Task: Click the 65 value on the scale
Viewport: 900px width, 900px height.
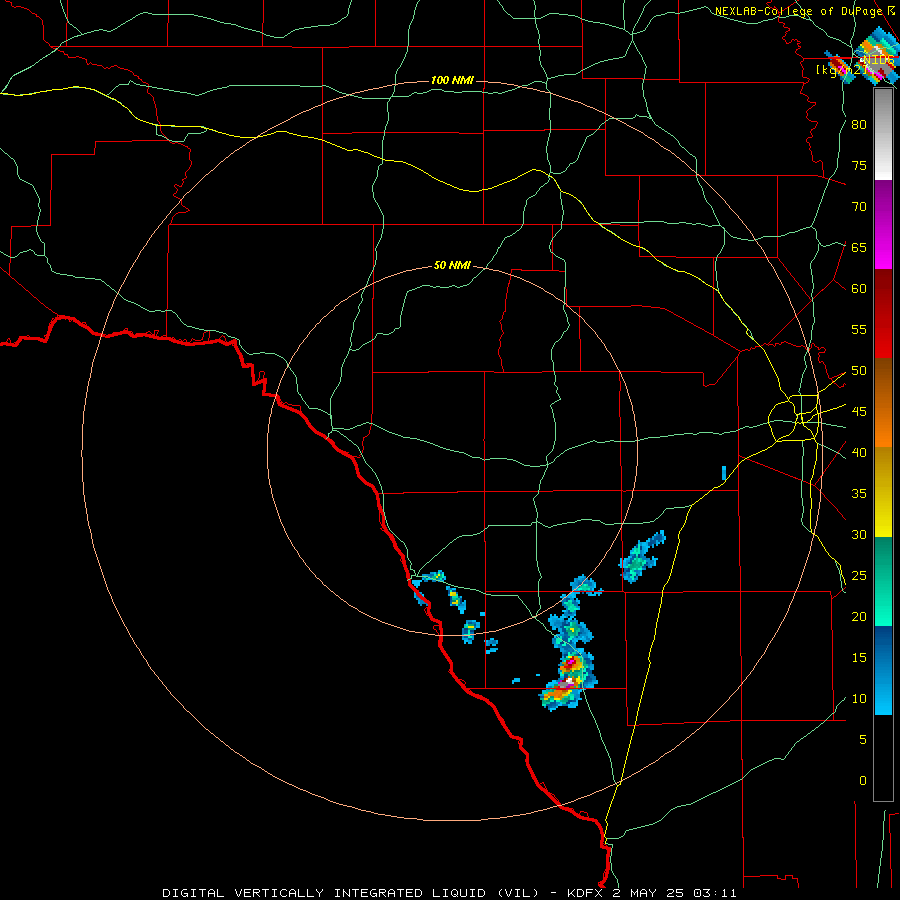Action: pos(859,247)
